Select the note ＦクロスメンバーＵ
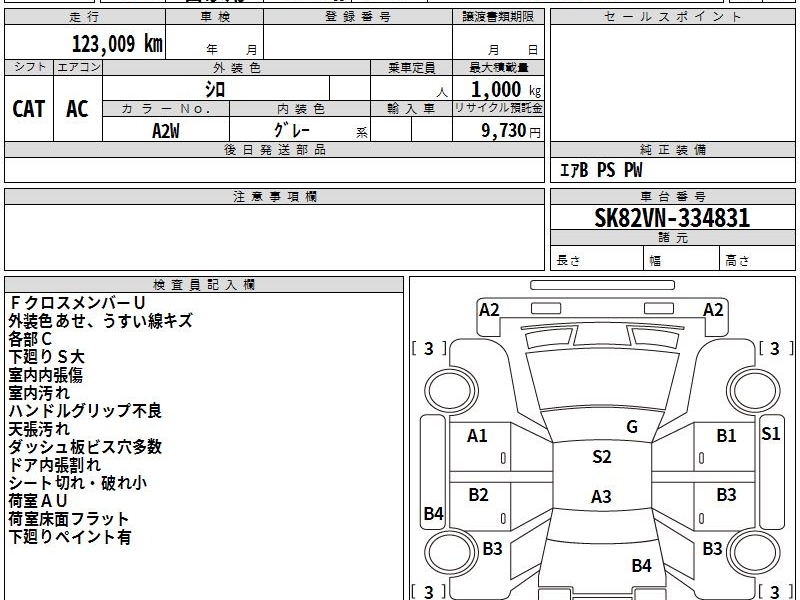The height and width of the screenshot is (600, 800). [77, 303]
